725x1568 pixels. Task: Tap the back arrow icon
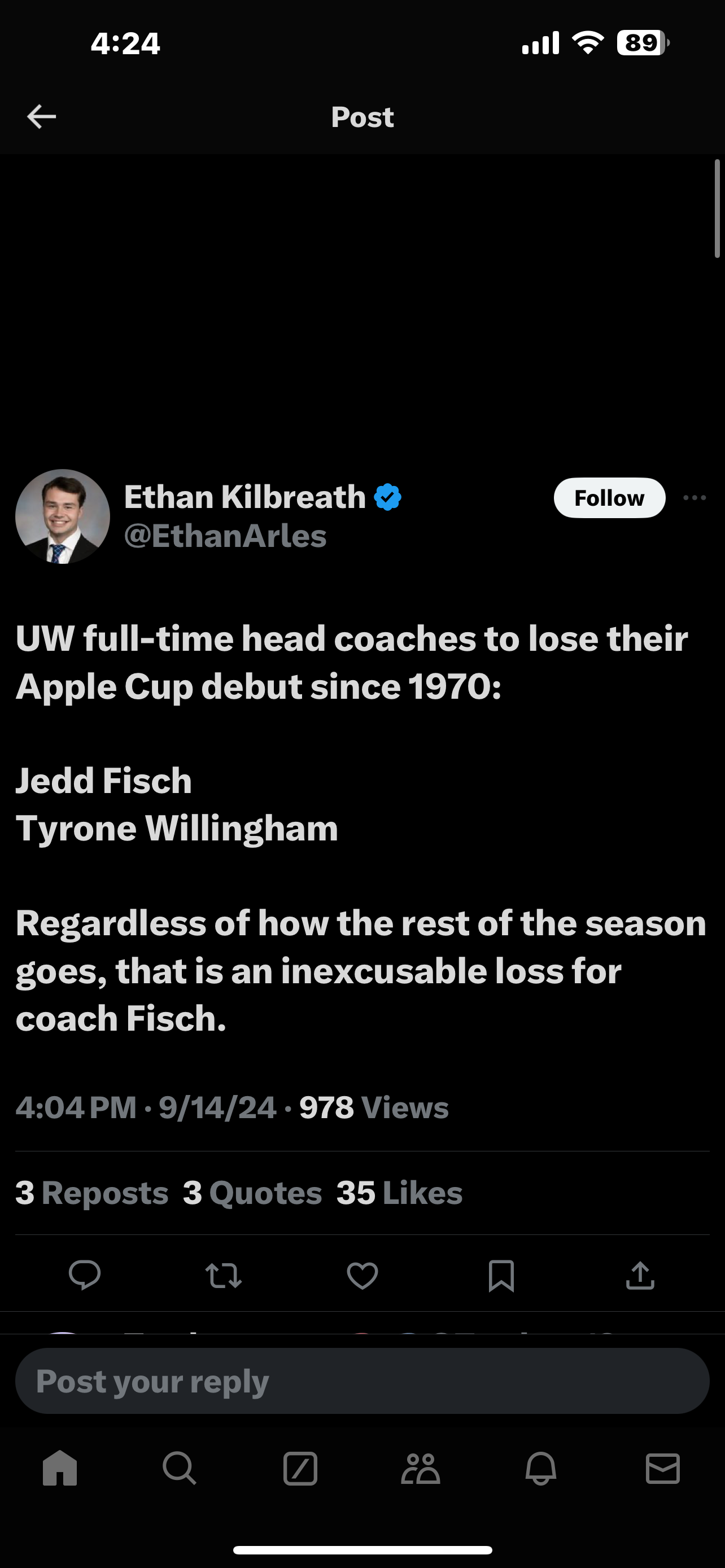coord(41,116)
